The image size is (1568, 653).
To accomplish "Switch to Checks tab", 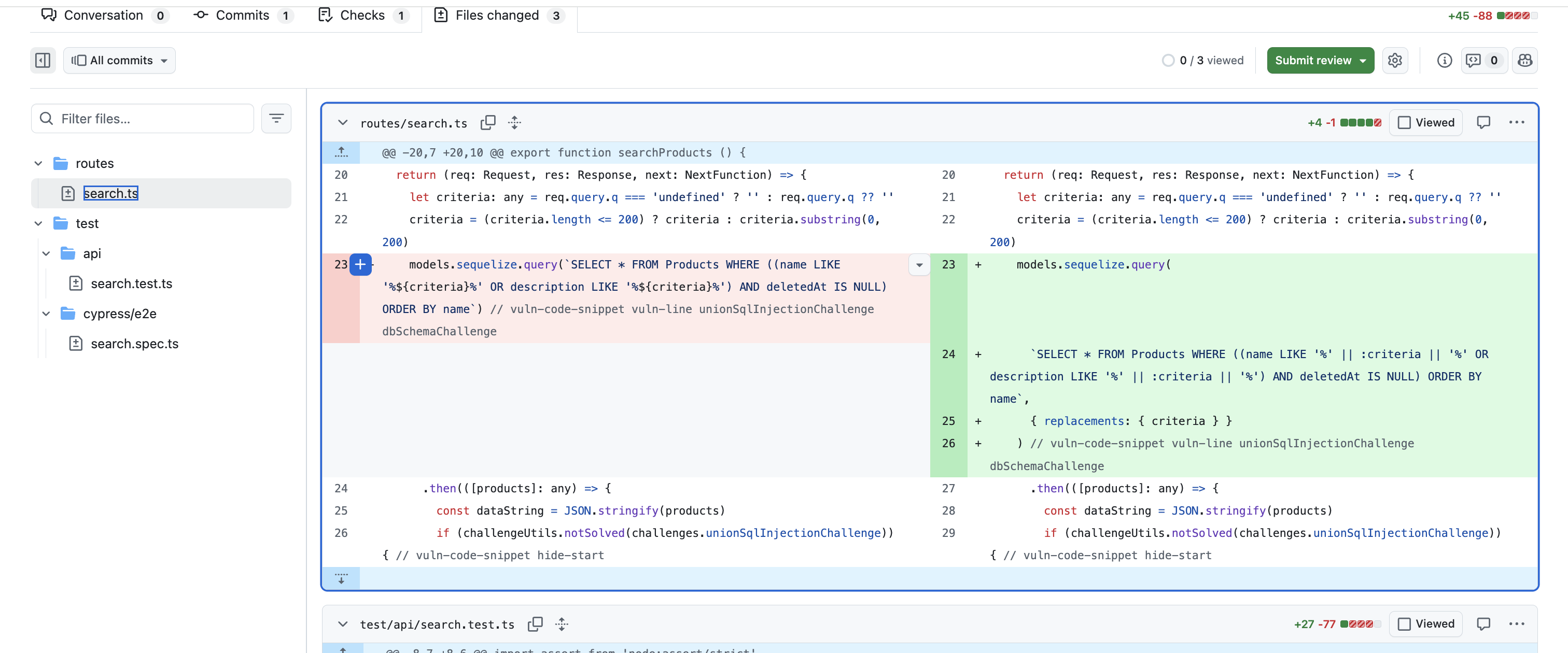I will [x=364, y=15].
